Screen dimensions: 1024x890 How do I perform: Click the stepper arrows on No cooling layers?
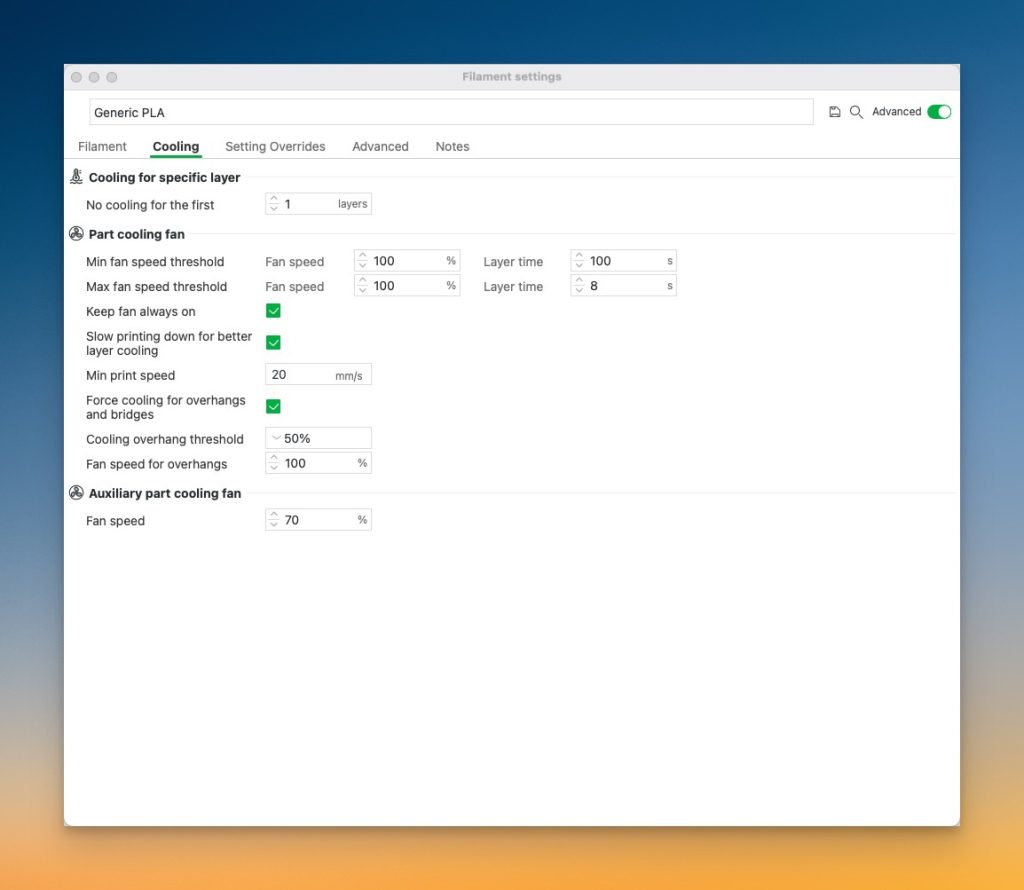coord(274,204)
